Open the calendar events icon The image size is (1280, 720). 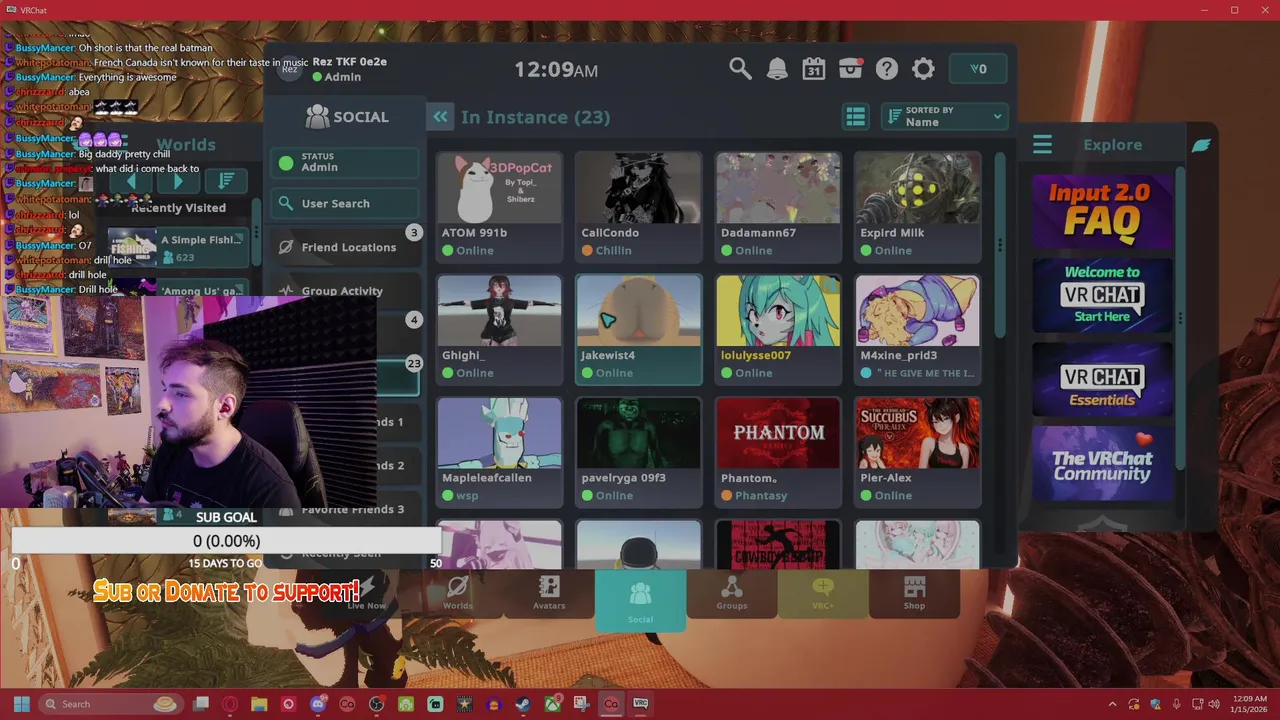[814, 69]
